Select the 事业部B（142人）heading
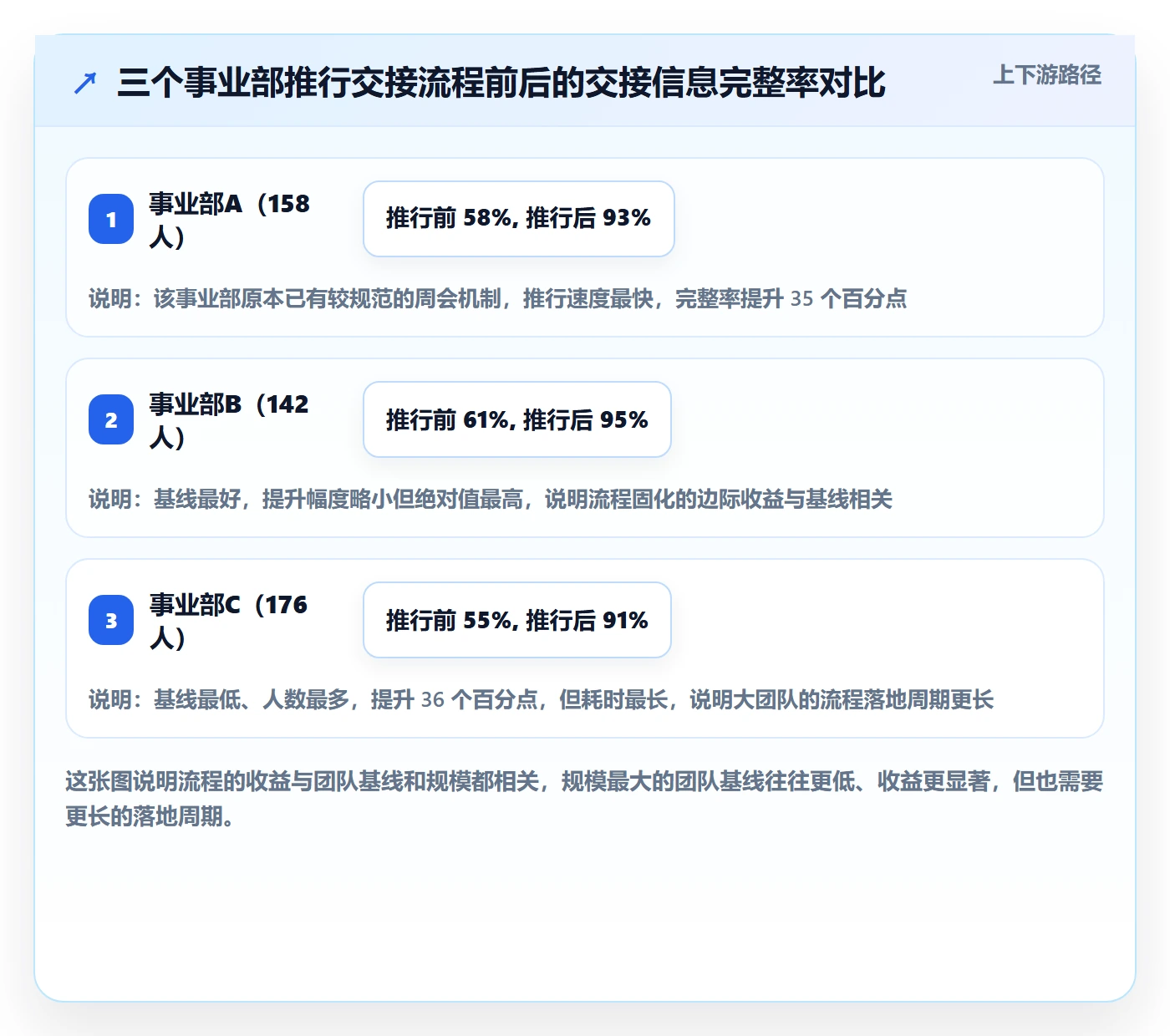The image size is (1170, 1036). (x=230, y=420)
